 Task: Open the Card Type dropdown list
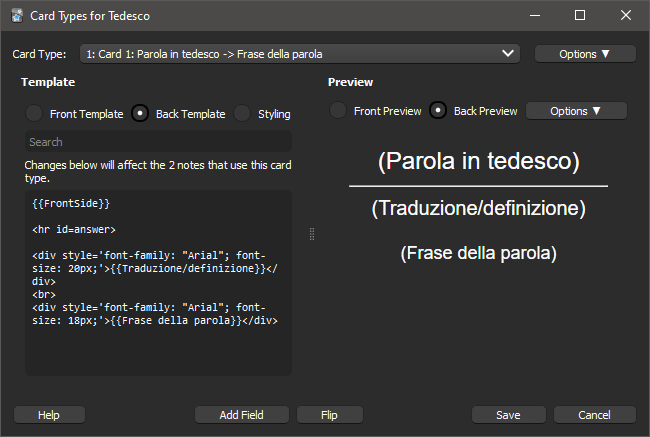[x=300, y=54]
